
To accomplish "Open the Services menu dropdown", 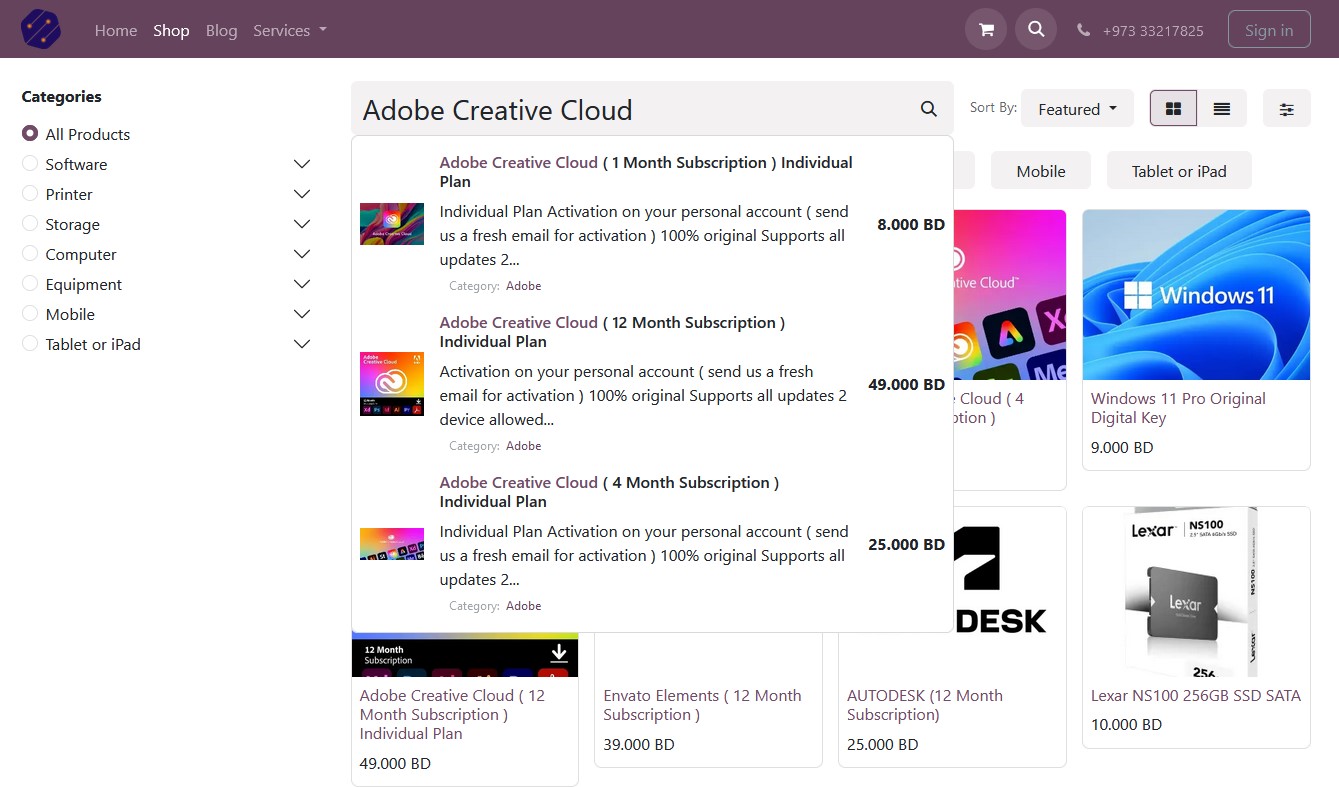I will pyautogui.click(x=290, y=30).
